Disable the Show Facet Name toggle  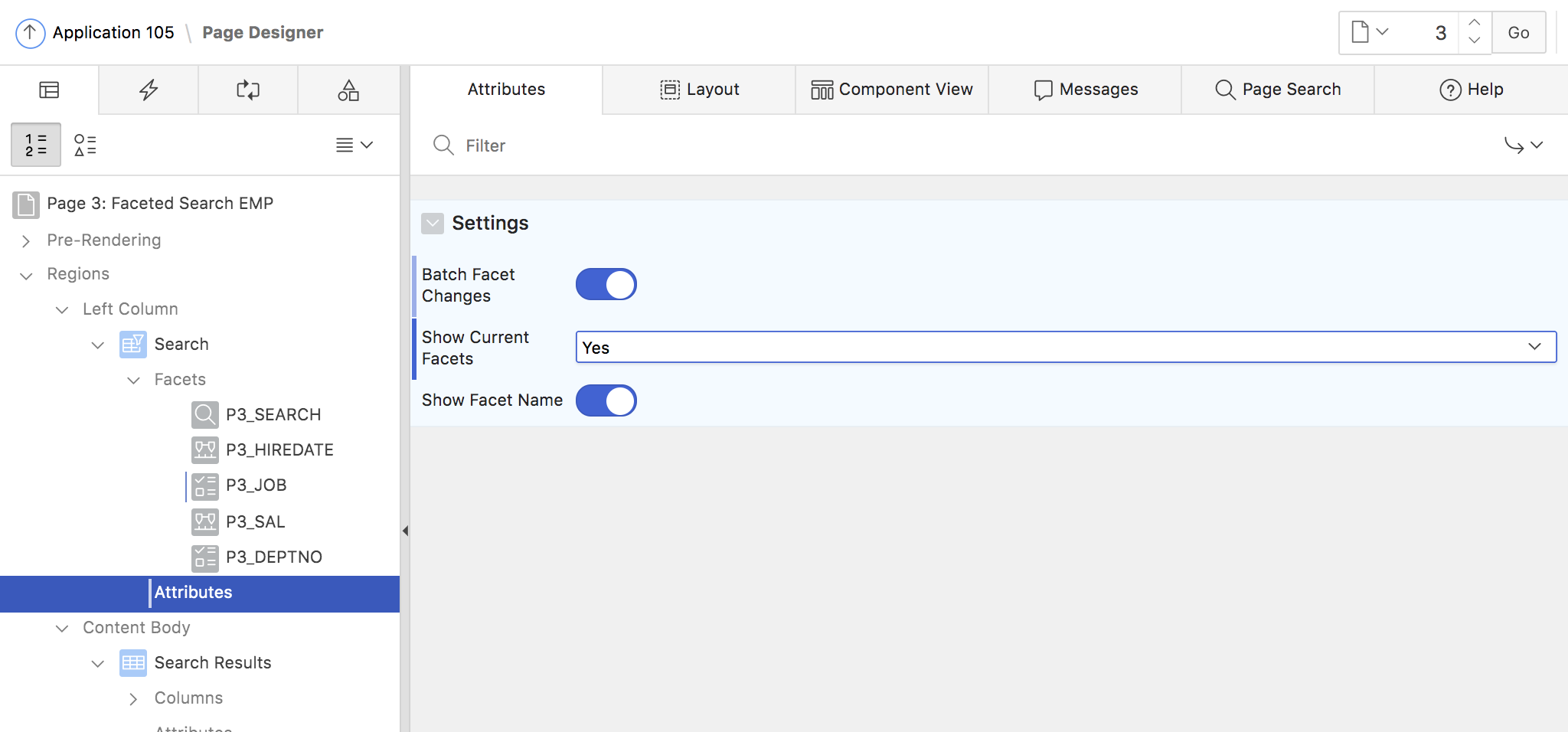[606, 400]
